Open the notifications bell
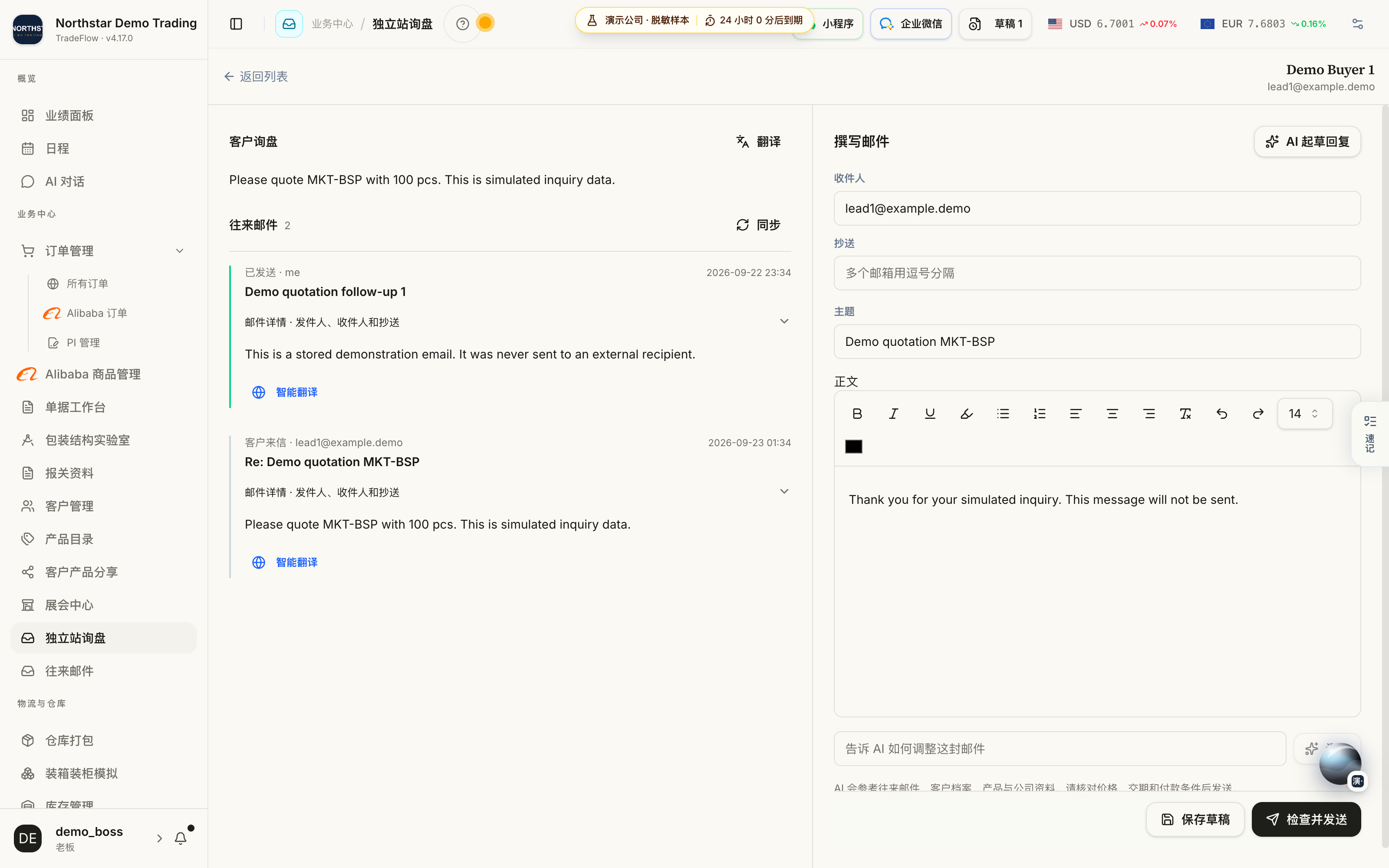Screen dimensions: 1389x868 [x=181, y=838]
